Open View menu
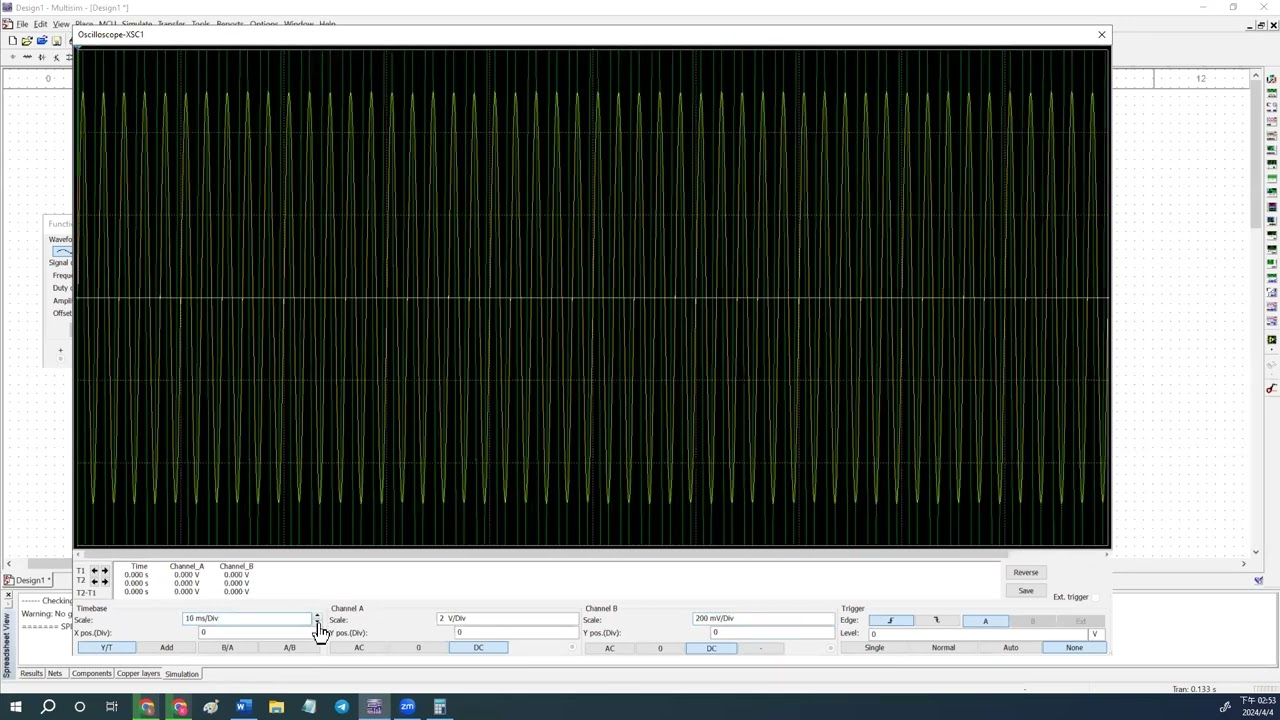Viewport: 1280px width, 720px height. point(61,24)
